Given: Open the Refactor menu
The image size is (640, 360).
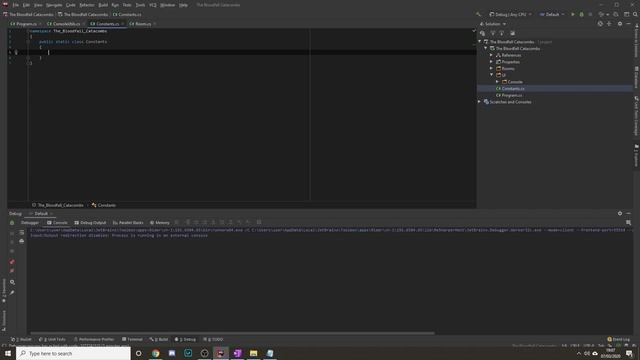Looking at the screenshot, I should click(87, 5).
